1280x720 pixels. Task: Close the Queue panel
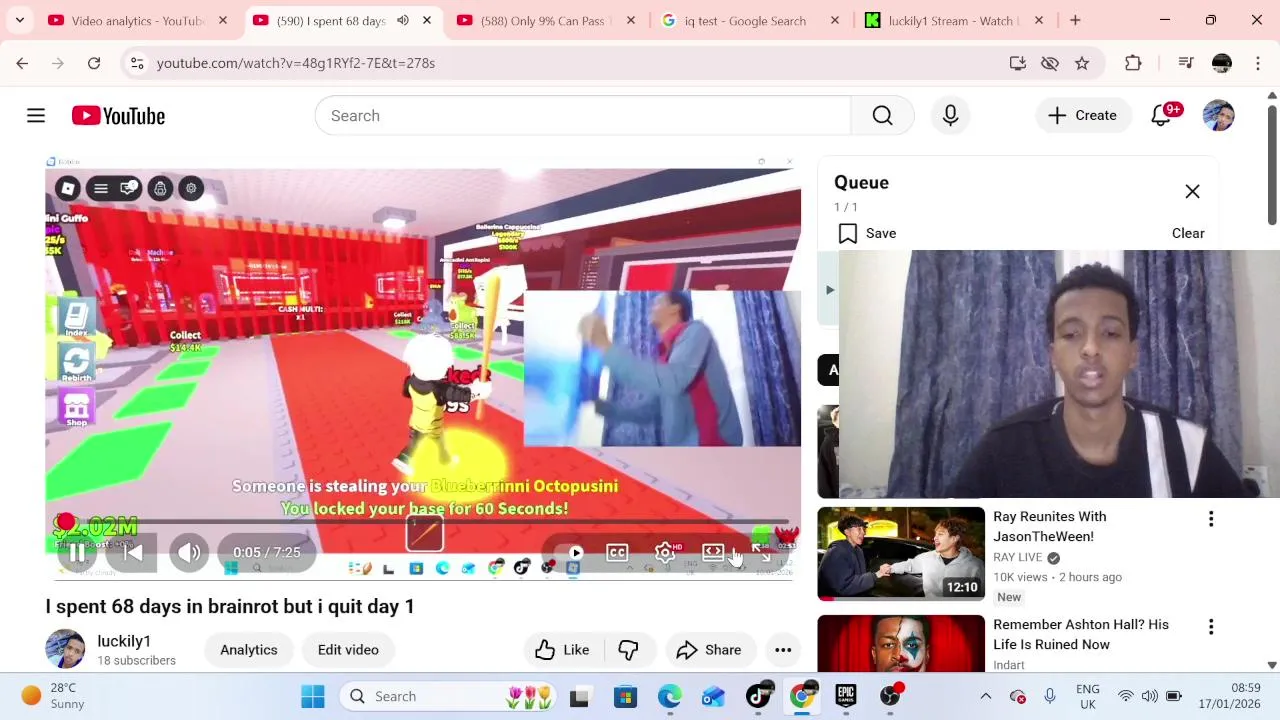[1192, 191]
